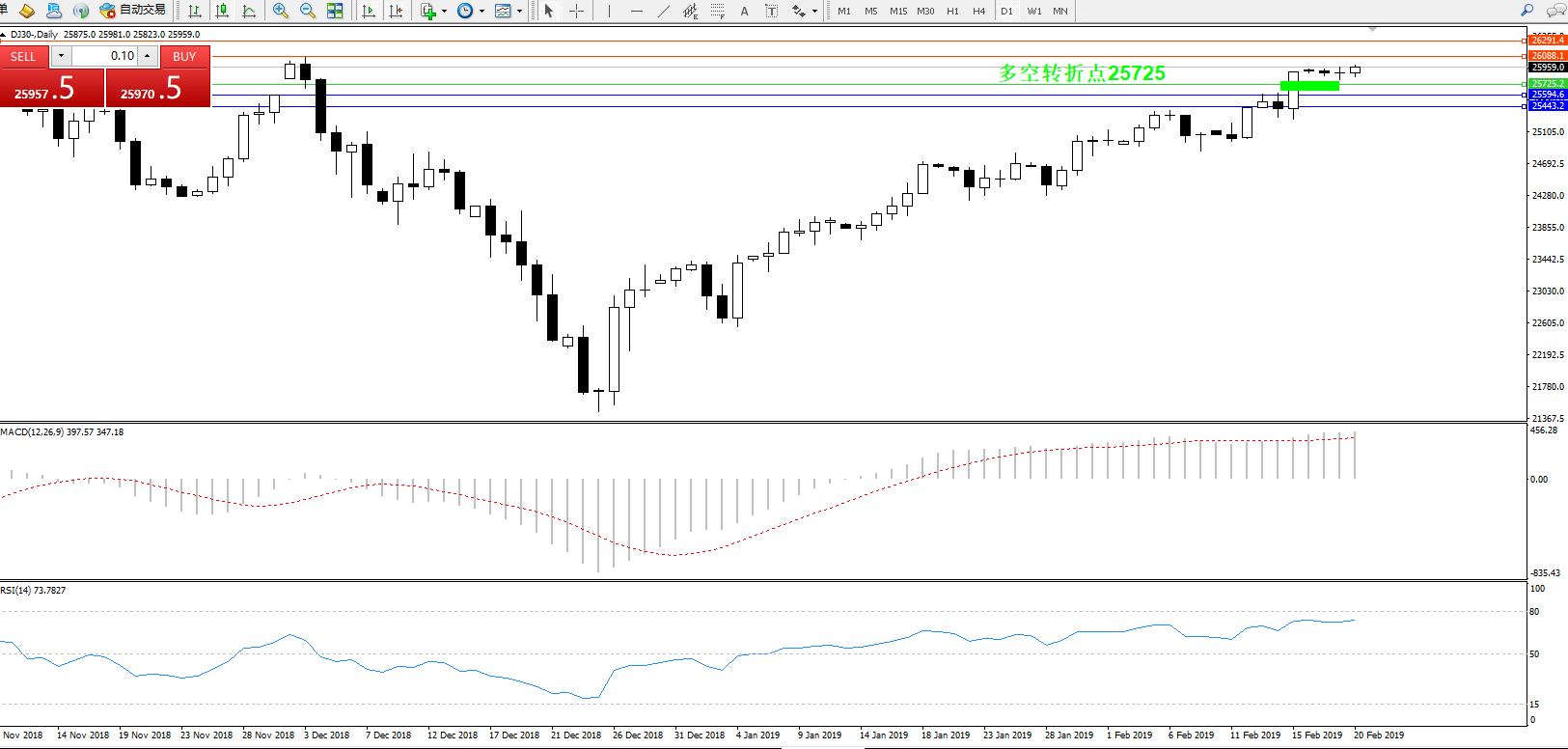Select the Crosshair cursor tool
This screenshot has width=1568, height=749.
pyautogui.click(x=576, y=11)
